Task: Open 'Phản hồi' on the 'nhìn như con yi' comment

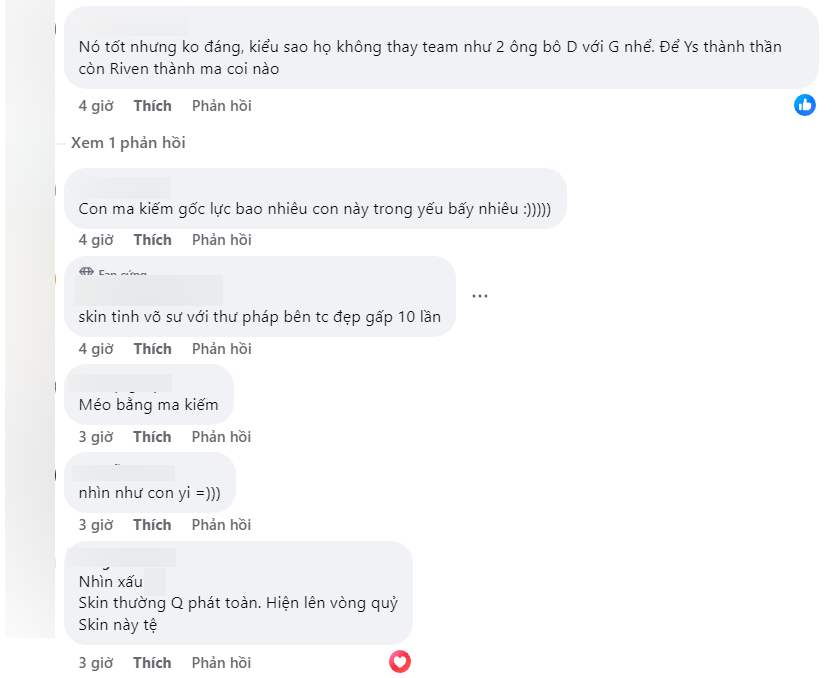Action: pos(220,524)
